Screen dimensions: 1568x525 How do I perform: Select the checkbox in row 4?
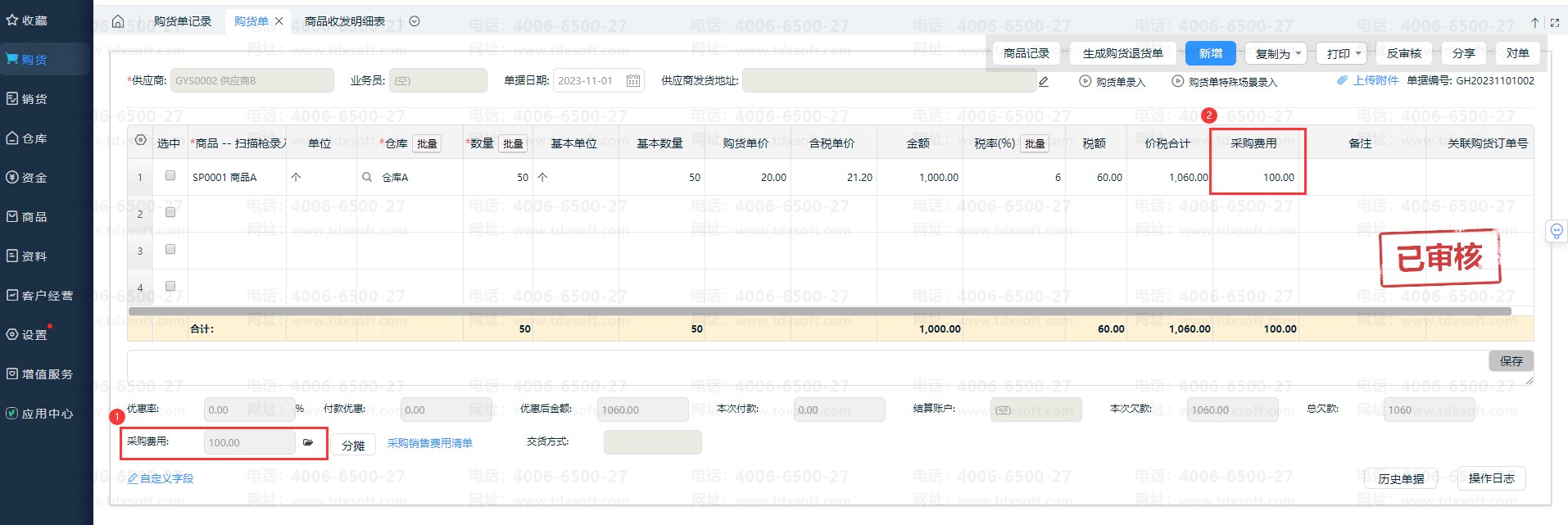click(170, 286)
